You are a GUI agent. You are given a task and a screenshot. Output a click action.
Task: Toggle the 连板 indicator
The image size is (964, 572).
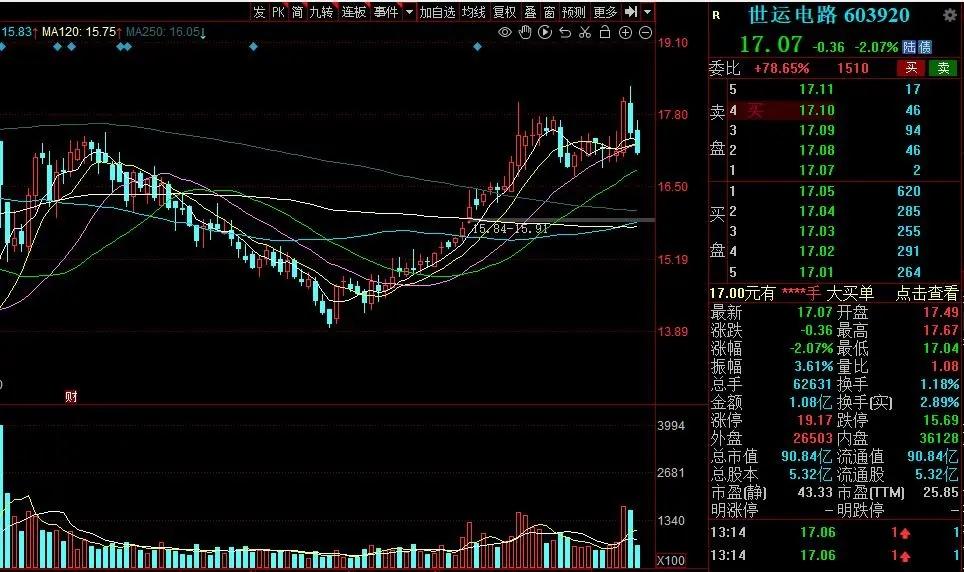pos(354,12)
